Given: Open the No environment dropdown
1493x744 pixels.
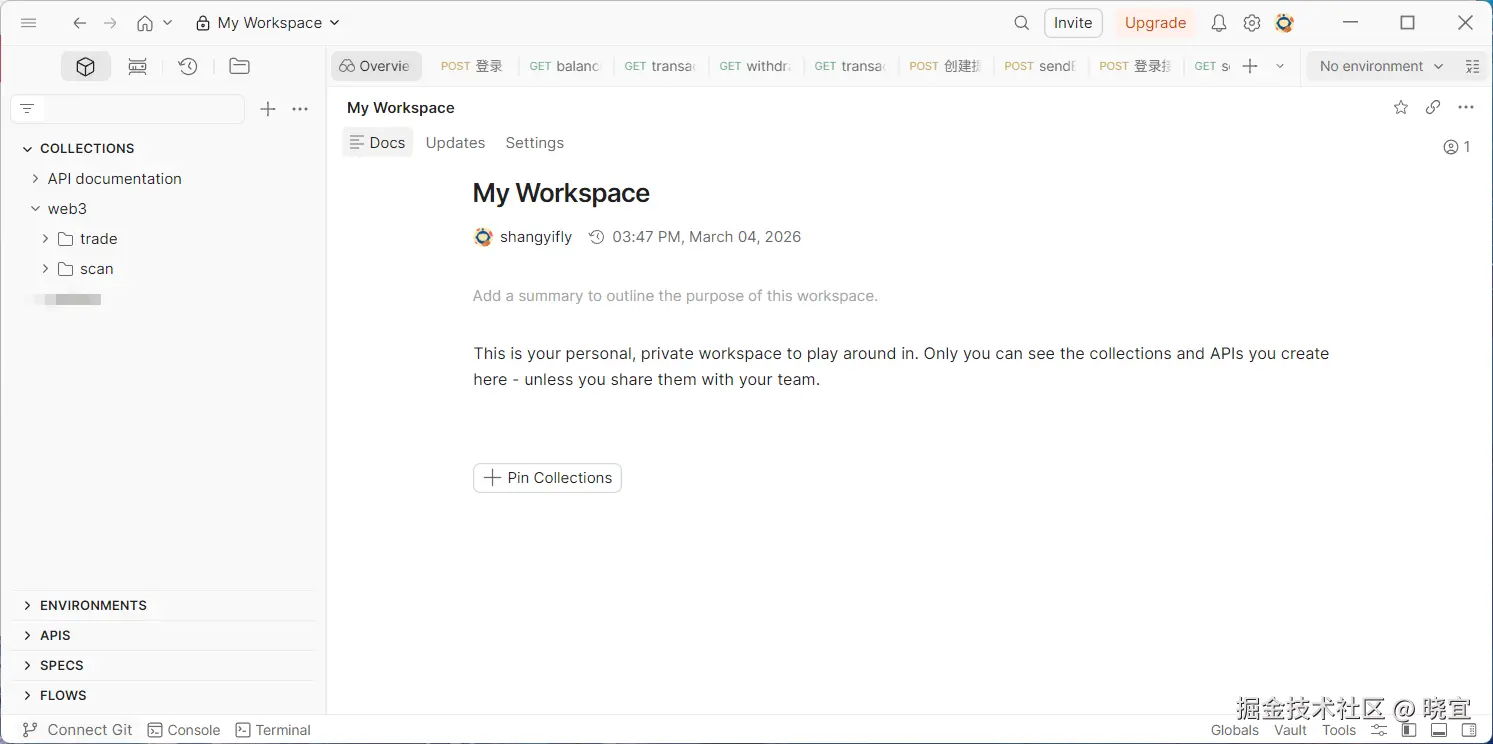Looking at the screenshot, I should (1381, 67).
